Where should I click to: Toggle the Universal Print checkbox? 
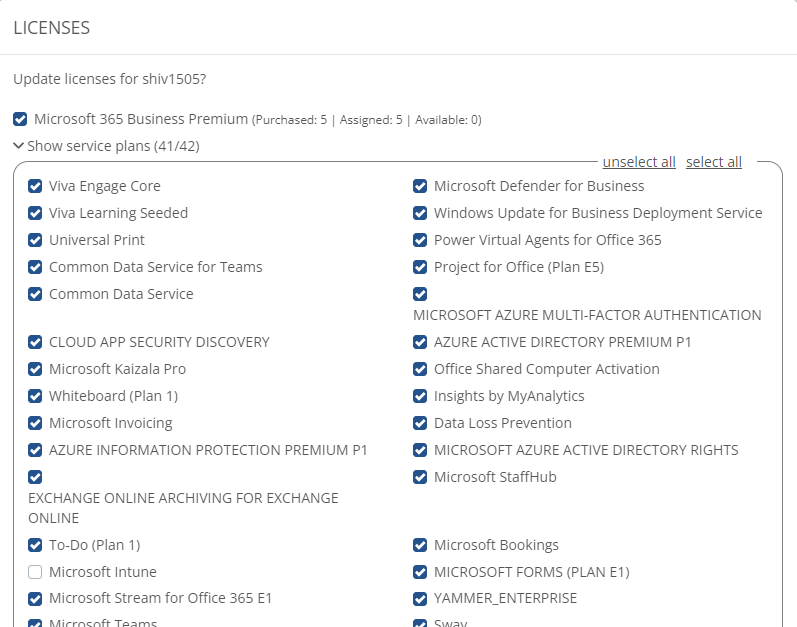pyautogui.click(x=35, y=240)
